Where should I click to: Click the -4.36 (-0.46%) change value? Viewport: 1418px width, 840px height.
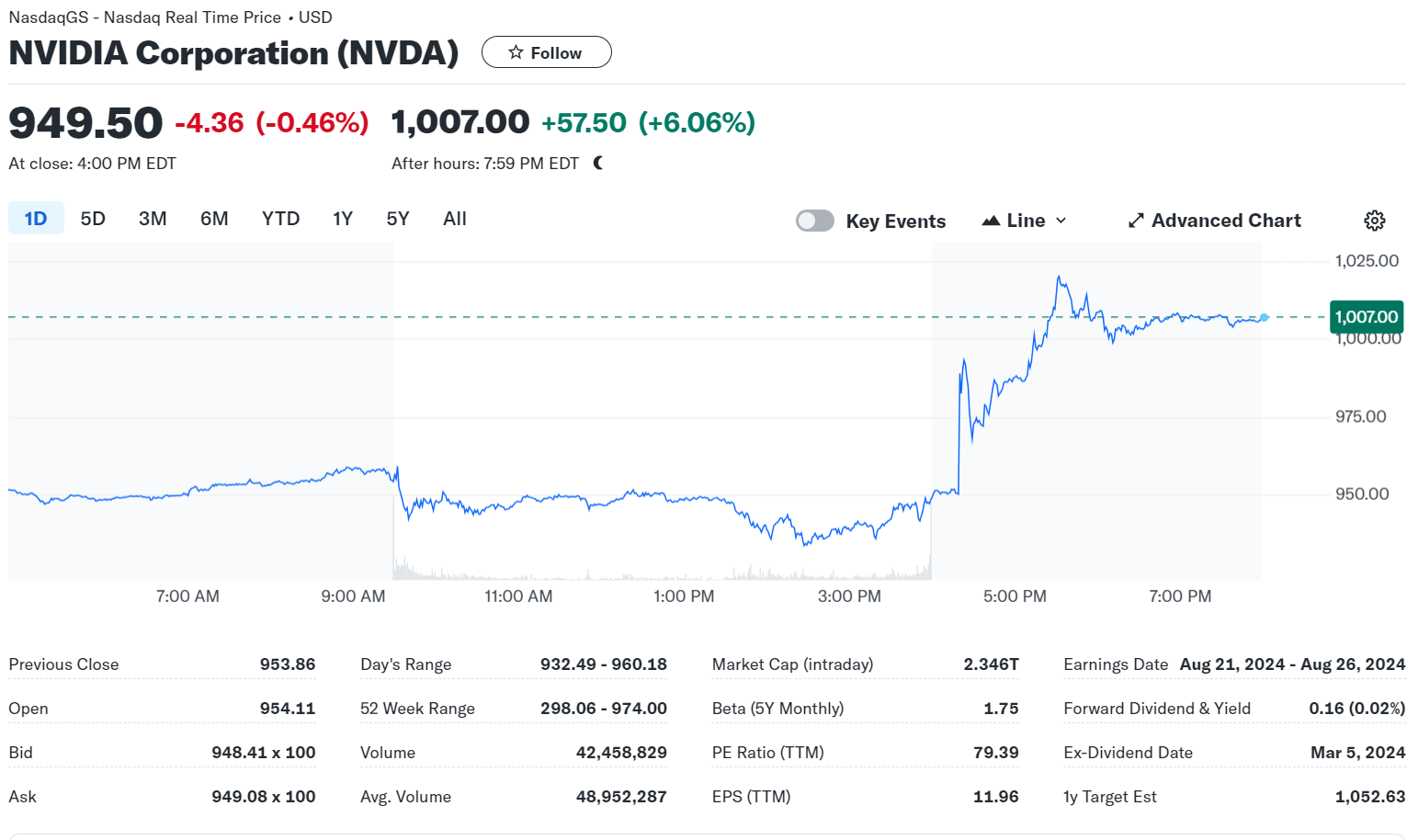[272, 122]
